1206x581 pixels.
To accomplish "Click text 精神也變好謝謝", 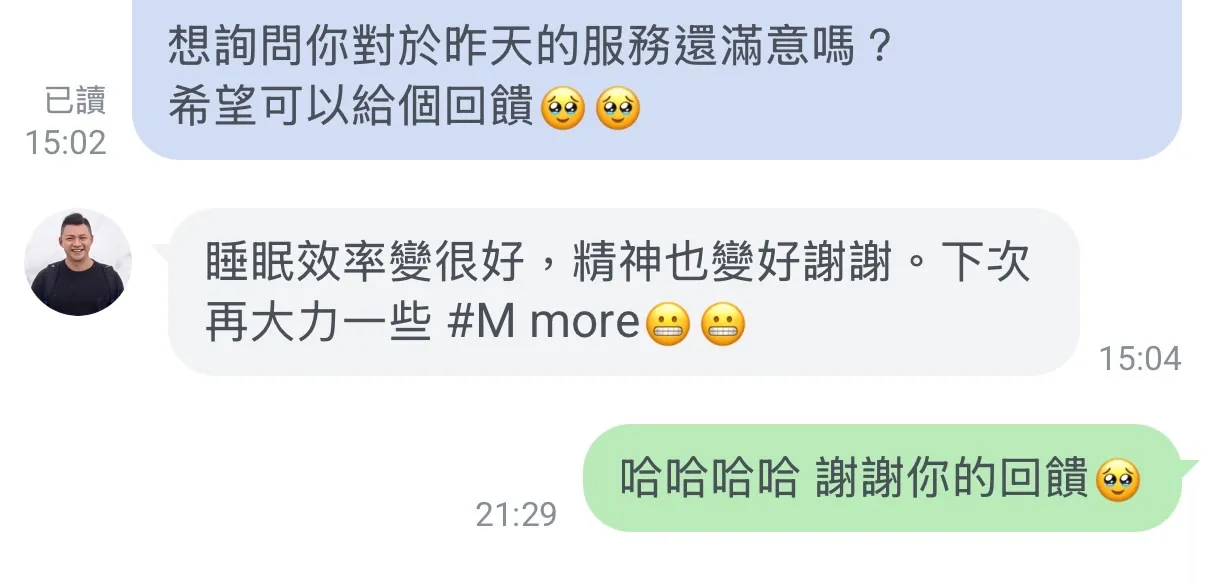I will click(733, 263).
